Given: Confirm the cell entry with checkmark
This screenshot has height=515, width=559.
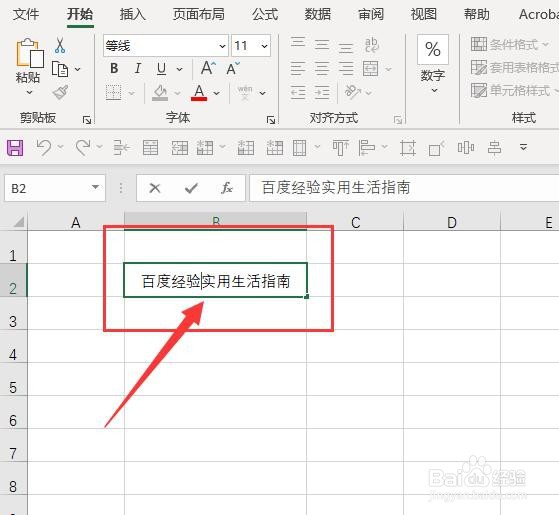Looking at the screenshot, I should (191, 188).
